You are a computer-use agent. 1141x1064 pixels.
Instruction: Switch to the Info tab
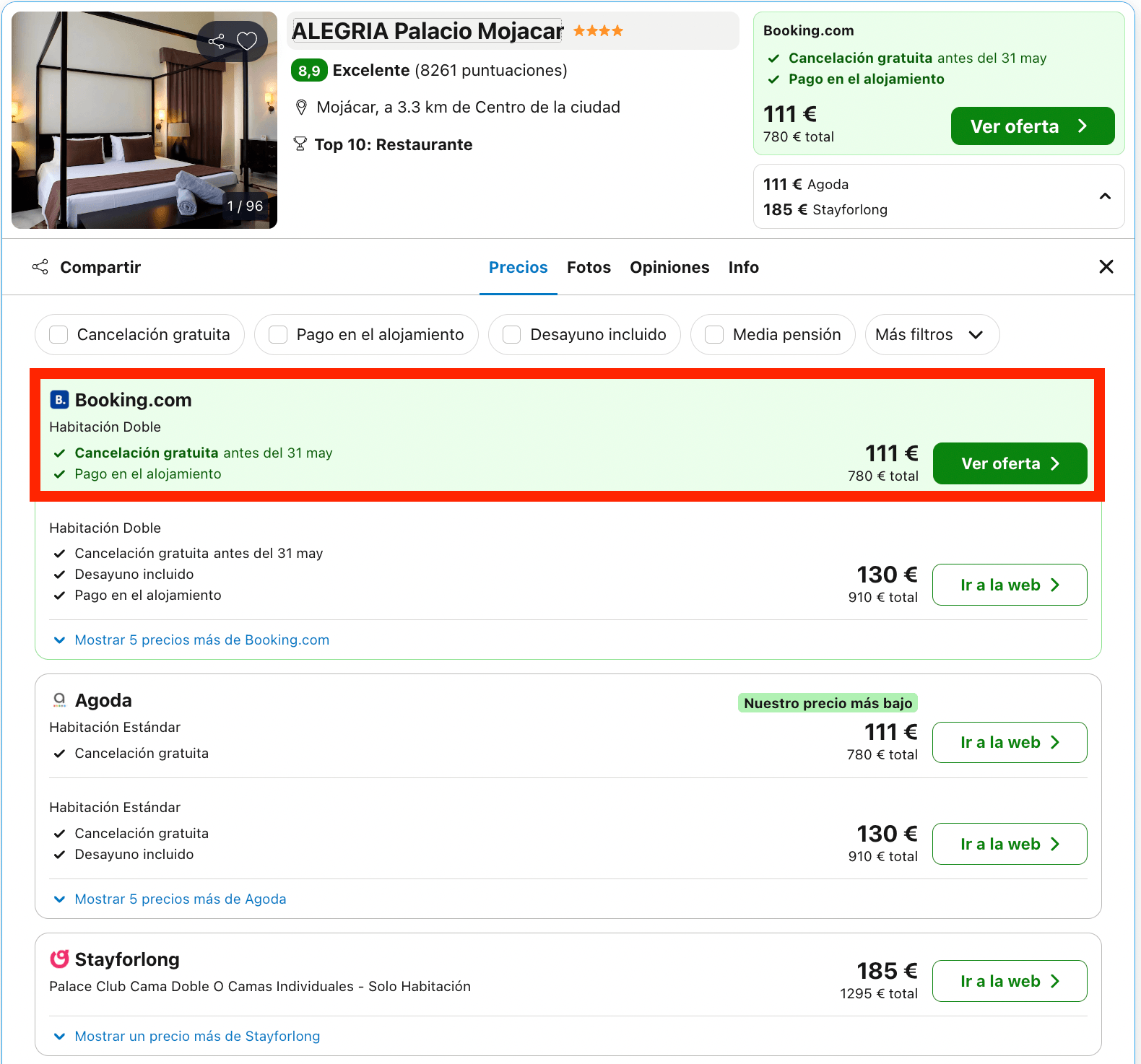coord(743,268)
